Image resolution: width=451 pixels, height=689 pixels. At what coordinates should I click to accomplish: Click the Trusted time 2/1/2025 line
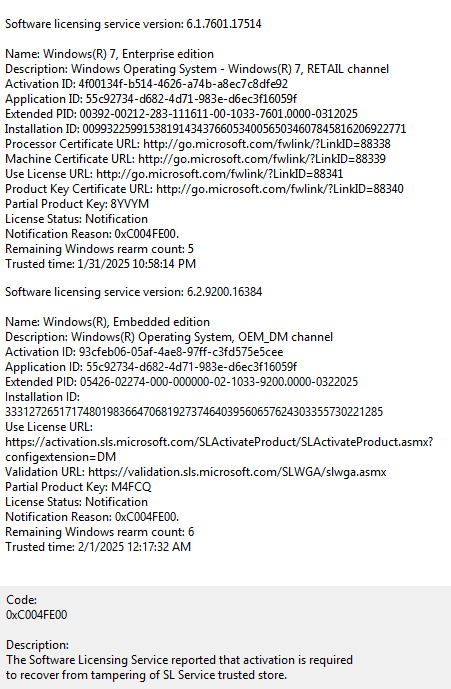98,547
